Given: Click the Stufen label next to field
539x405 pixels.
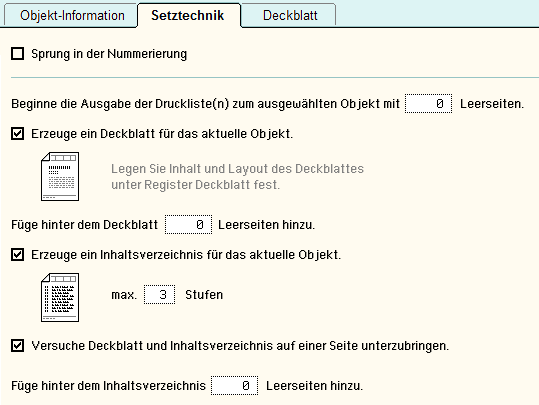Looking at the screenshot, I should click(x=204, y=295).
